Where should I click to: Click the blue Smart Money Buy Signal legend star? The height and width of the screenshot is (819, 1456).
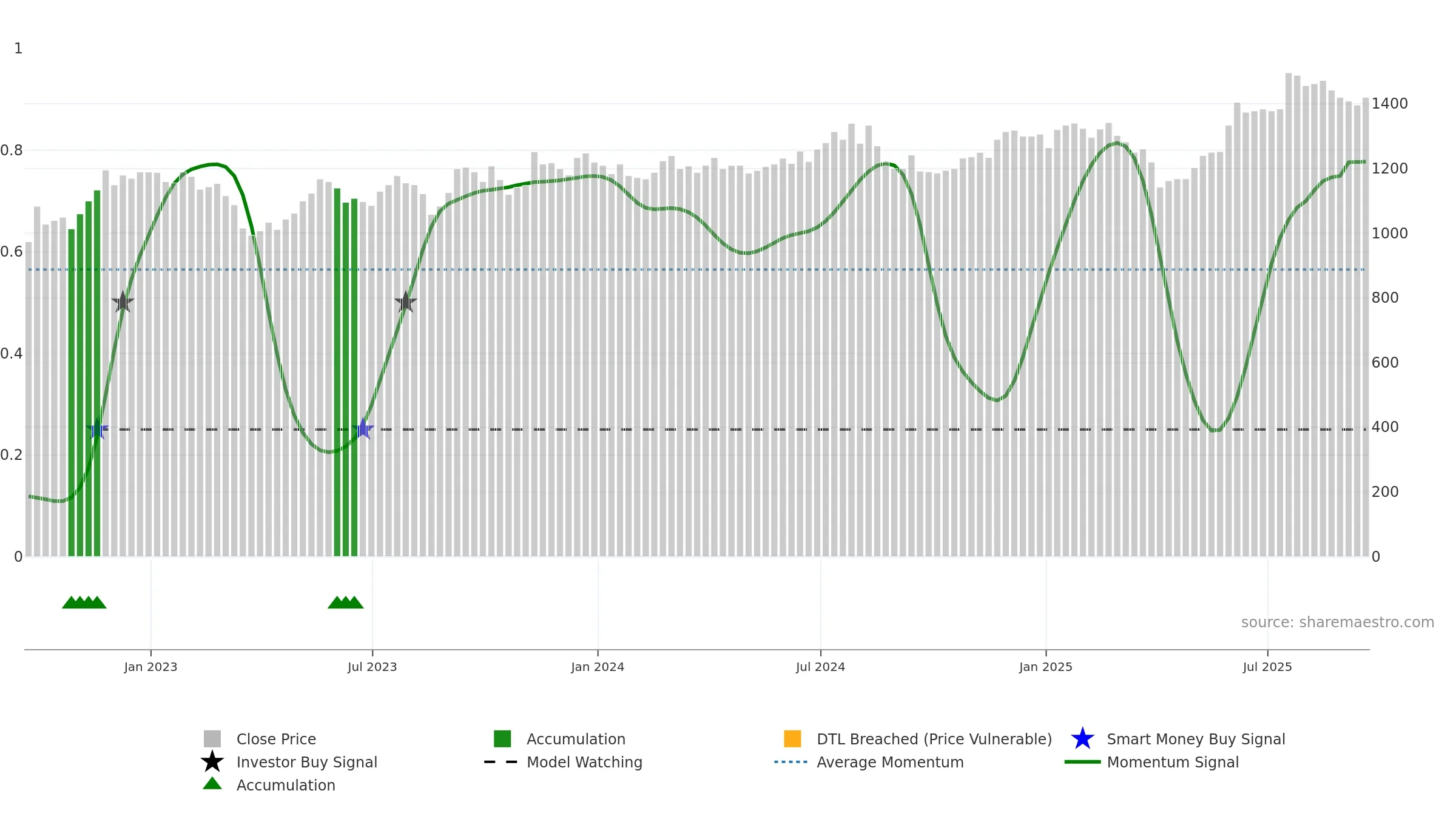(1082, 739)
